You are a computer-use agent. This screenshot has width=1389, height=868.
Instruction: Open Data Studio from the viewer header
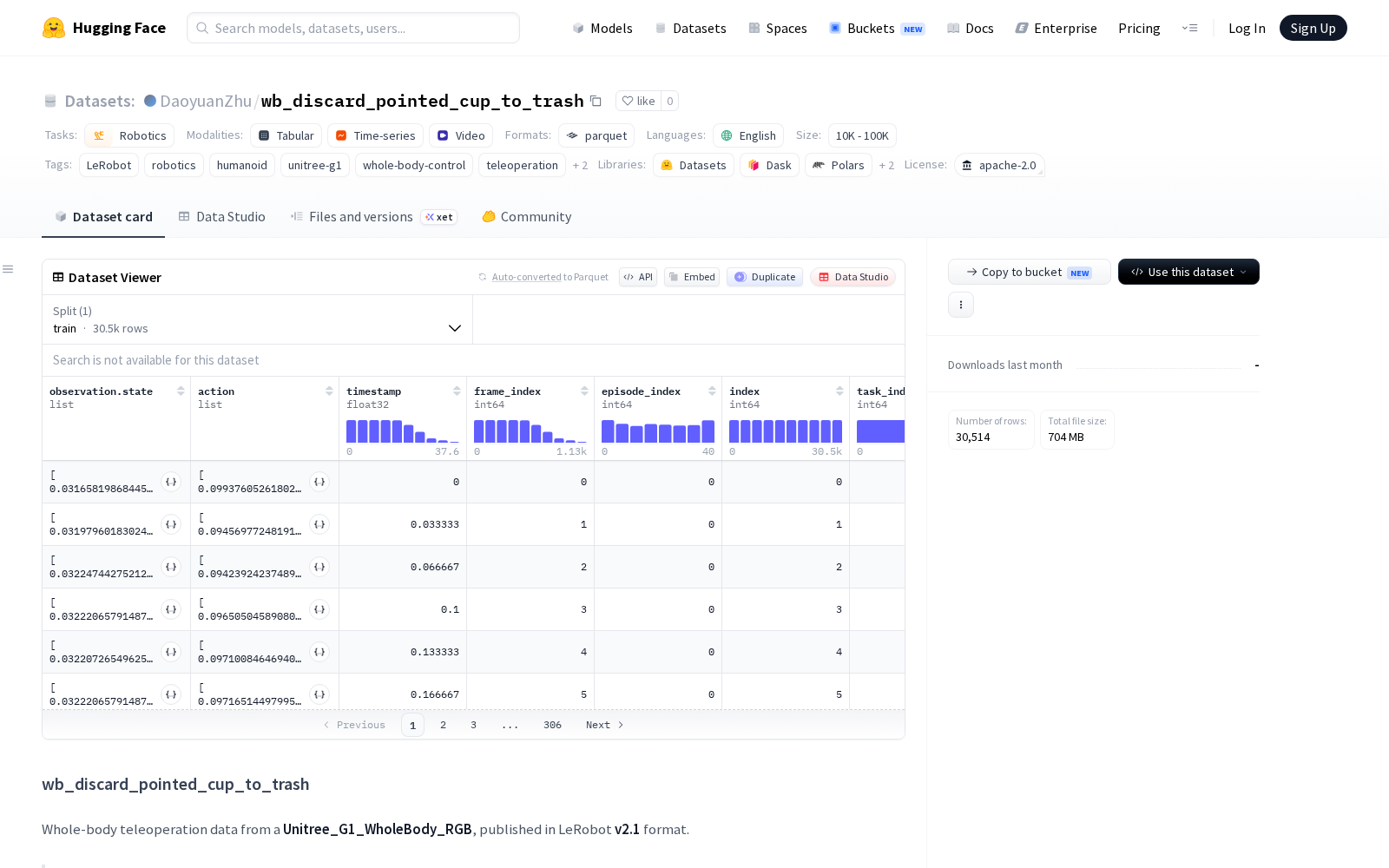pos(853,277)
